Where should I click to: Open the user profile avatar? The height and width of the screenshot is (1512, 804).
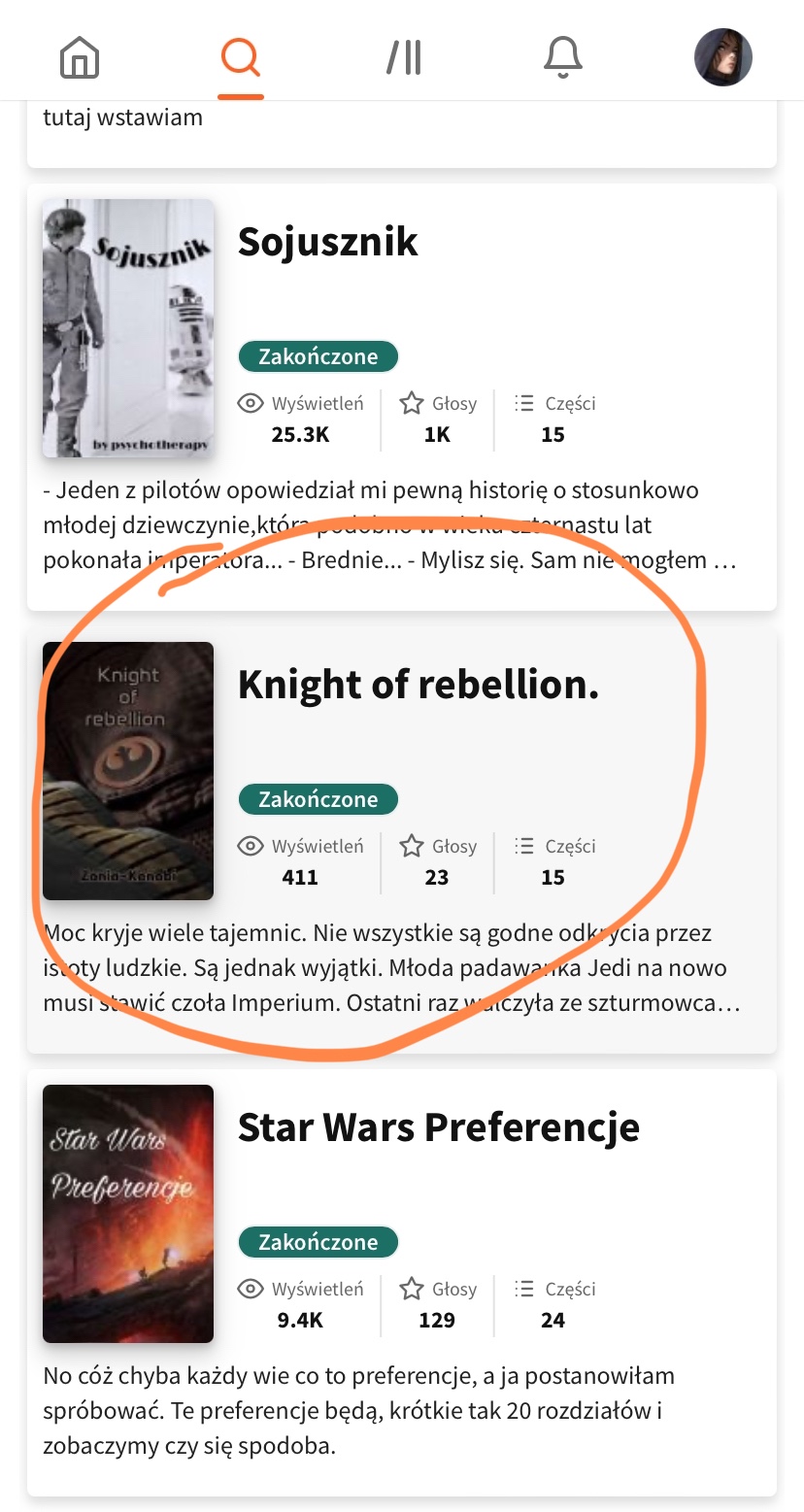(x=722, y=57)
